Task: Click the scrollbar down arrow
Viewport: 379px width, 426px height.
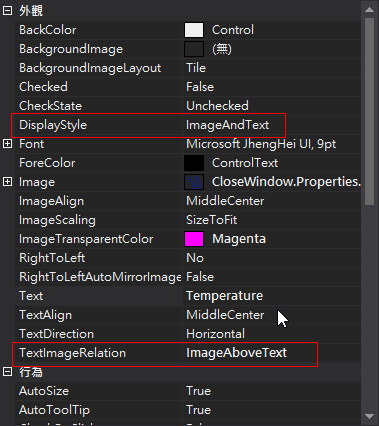Action: pyautogui.click(x=369, y=416)
